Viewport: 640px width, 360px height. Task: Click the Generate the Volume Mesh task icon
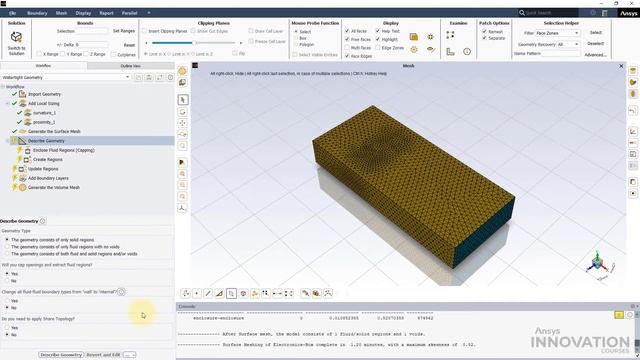coord(23,187)
